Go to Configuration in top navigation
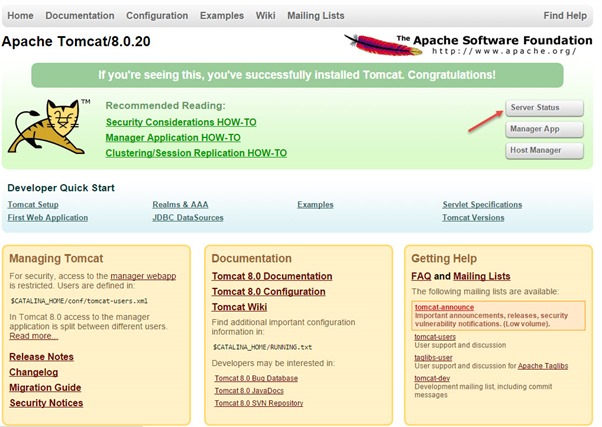602x427 pixels. (157, 16)
